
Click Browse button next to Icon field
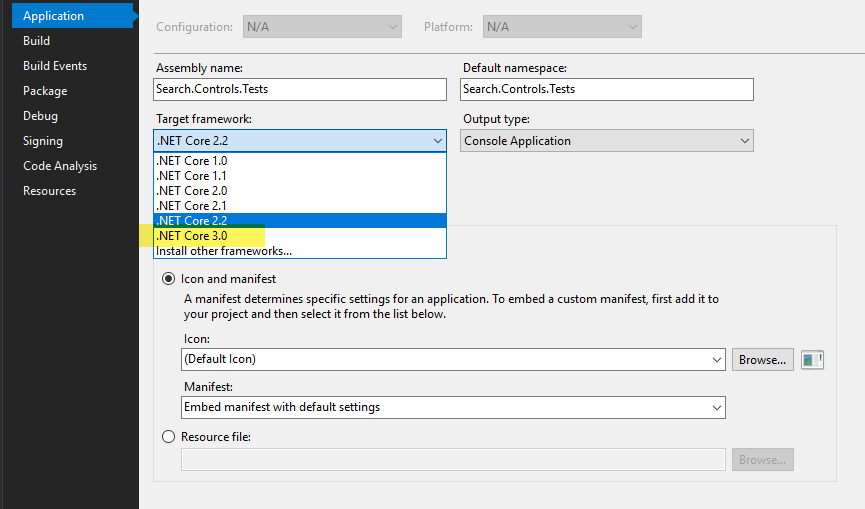click(763, 359)
